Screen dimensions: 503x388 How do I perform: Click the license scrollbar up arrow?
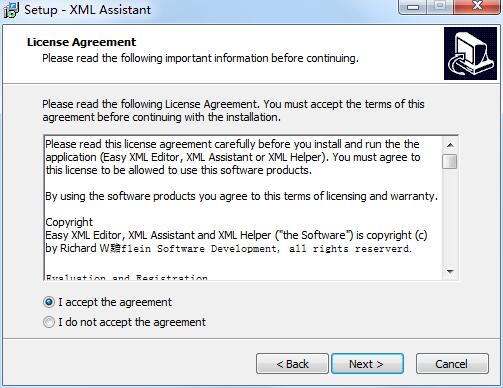tap(450, 145)
